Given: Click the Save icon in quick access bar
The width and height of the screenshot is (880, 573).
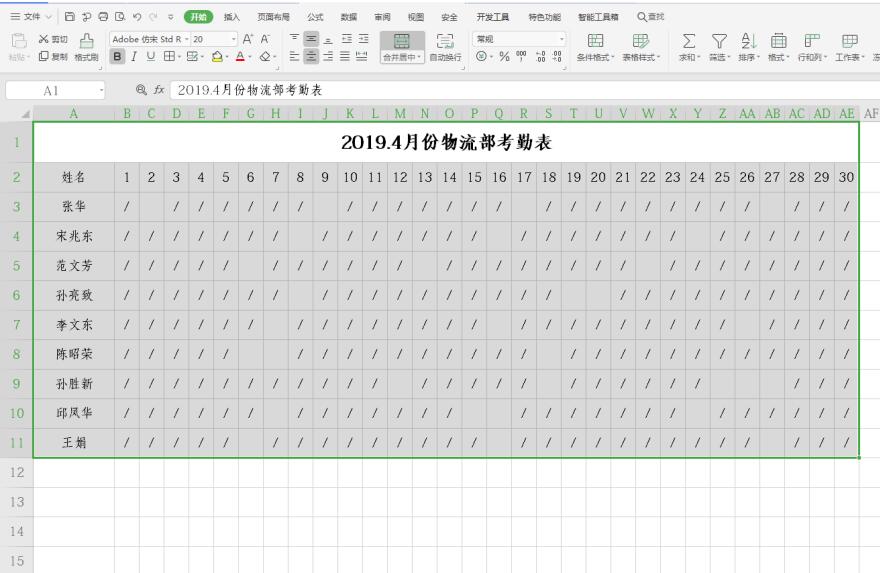Looking at the screenshot, I should coord(70,17).
